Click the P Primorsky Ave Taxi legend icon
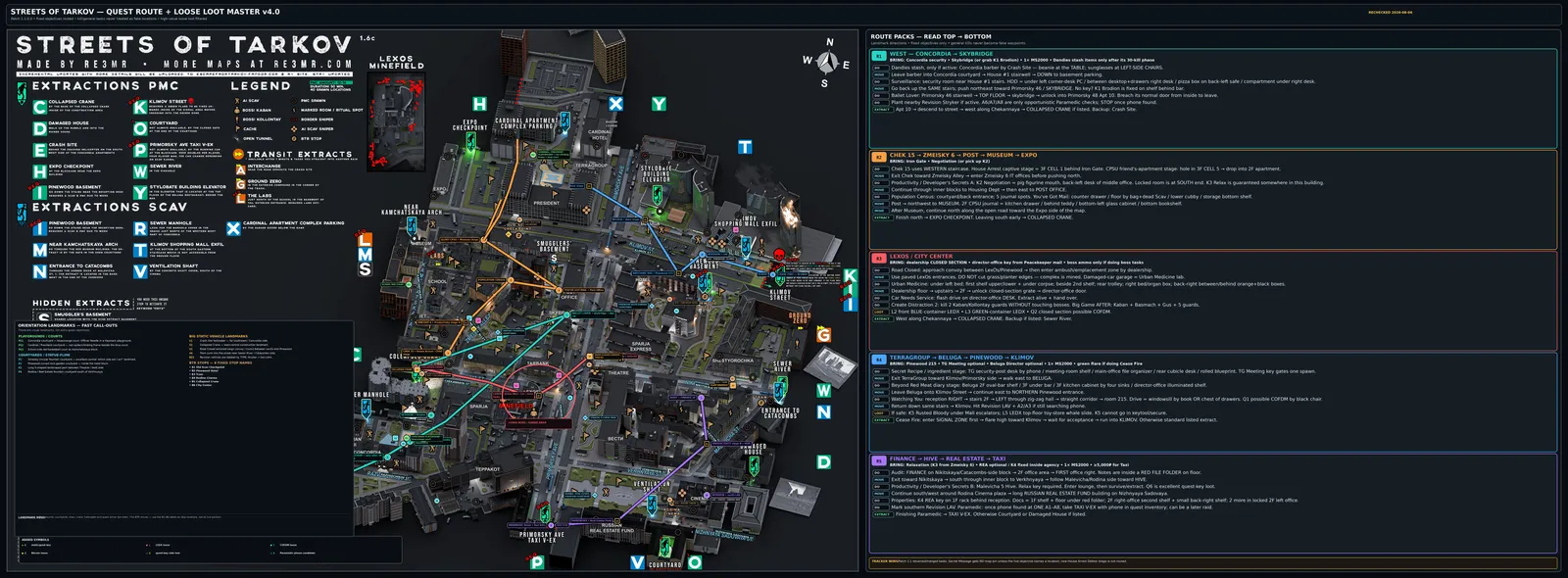Viewport: 1568px width, 578px height. click(x=140, y=150)
